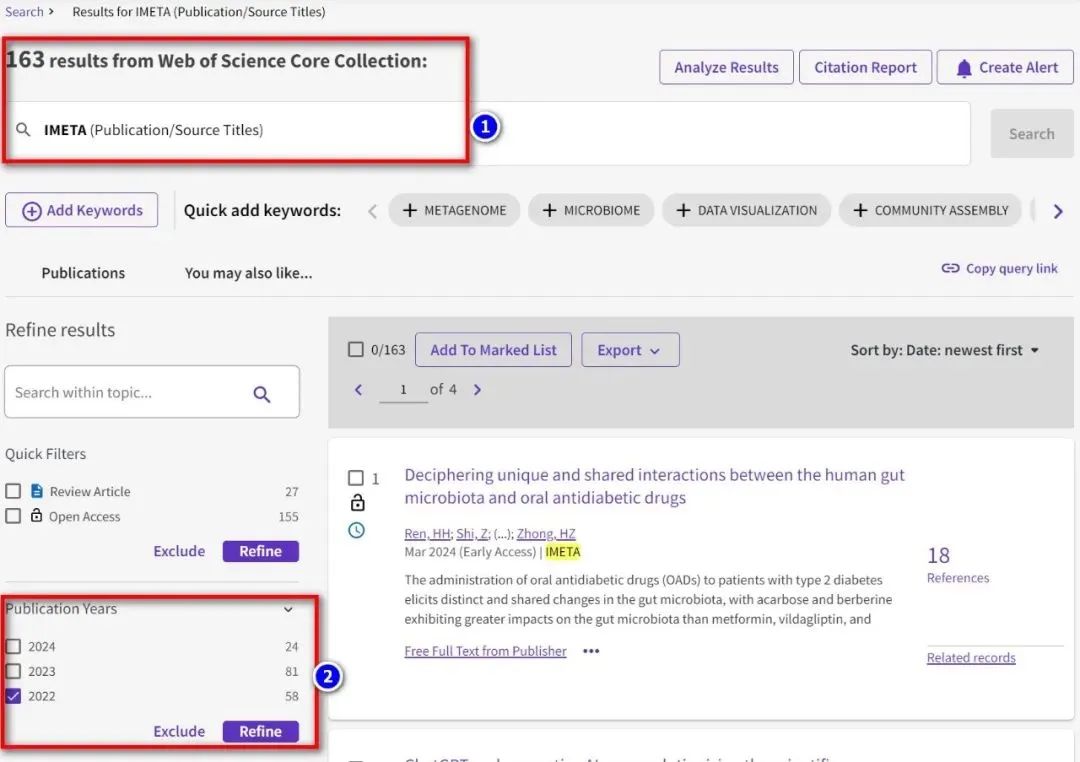Click the Search within topic field
The width and height of the screenshot is (1080, 762).
(152, 392)
